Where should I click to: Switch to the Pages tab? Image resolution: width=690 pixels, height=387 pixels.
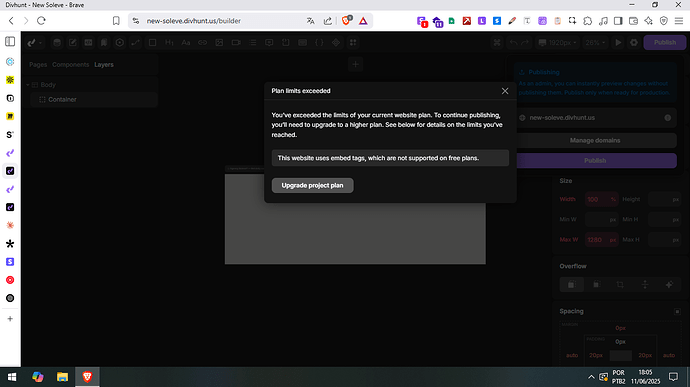[38, 65]
